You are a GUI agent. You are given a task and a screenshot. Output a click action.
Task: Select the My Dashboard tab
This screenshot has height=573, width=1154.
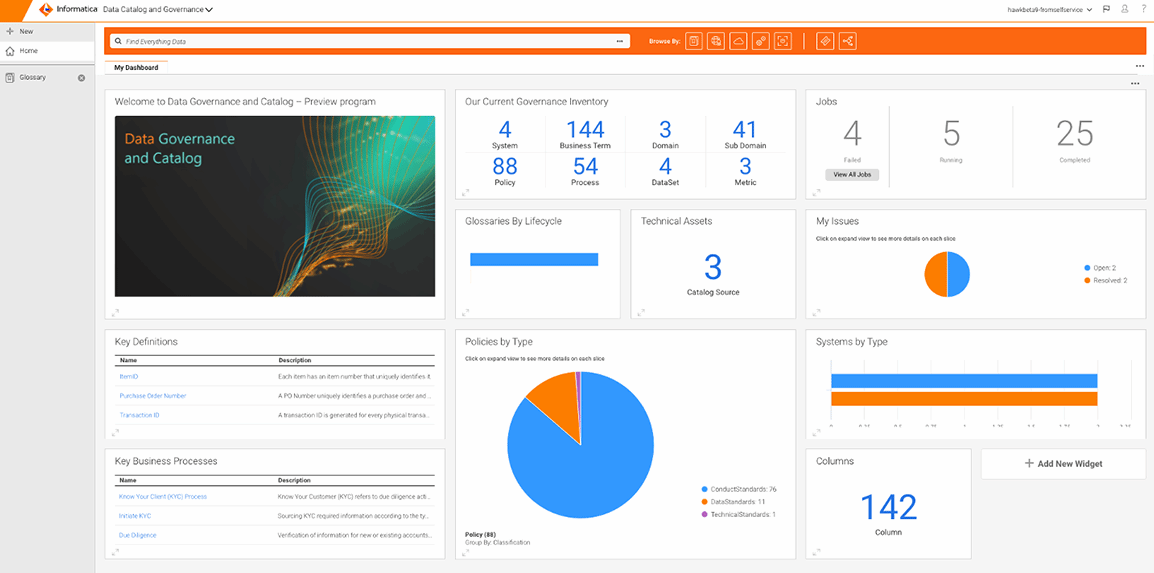click(x=136, y=67)
